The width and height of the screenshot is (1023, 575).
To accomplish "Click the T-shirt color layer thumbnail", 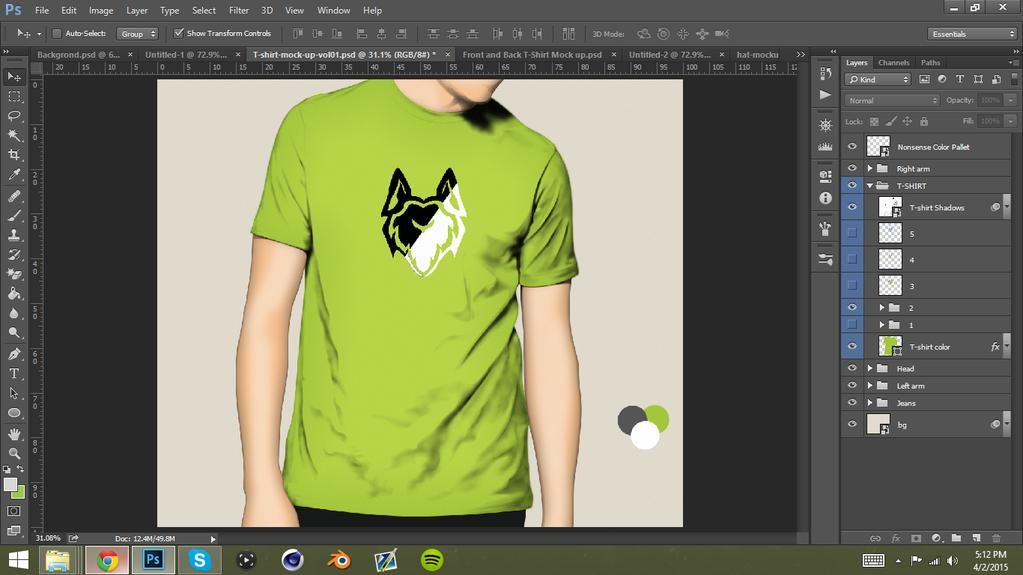I will click(x=890, y=347).
